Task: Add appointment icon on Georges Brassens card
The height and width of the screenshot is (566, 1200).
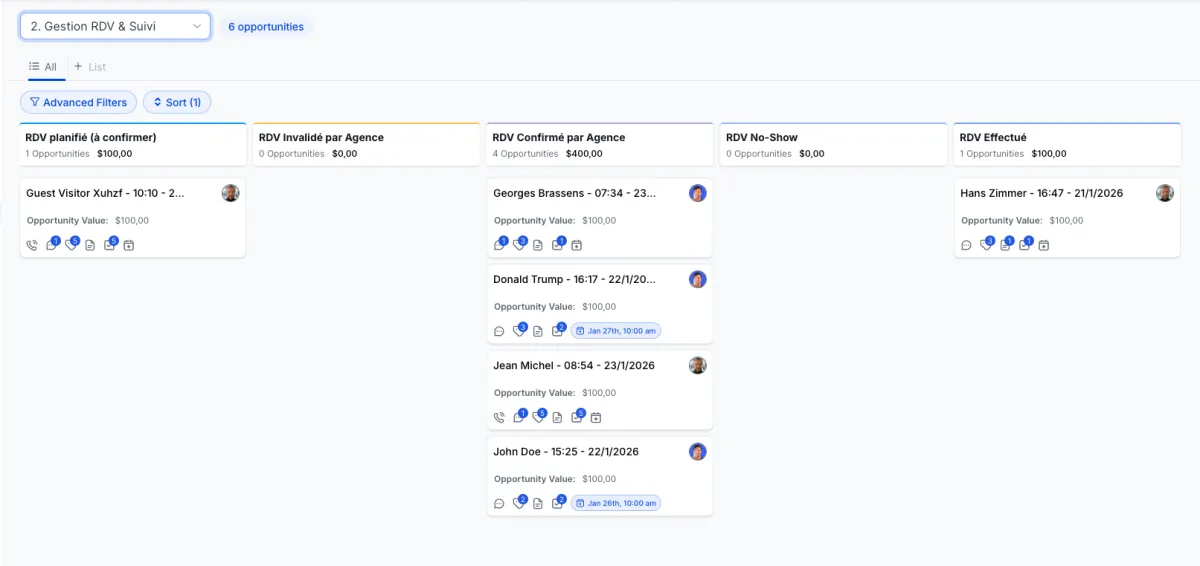Action: tap(577, 245)
